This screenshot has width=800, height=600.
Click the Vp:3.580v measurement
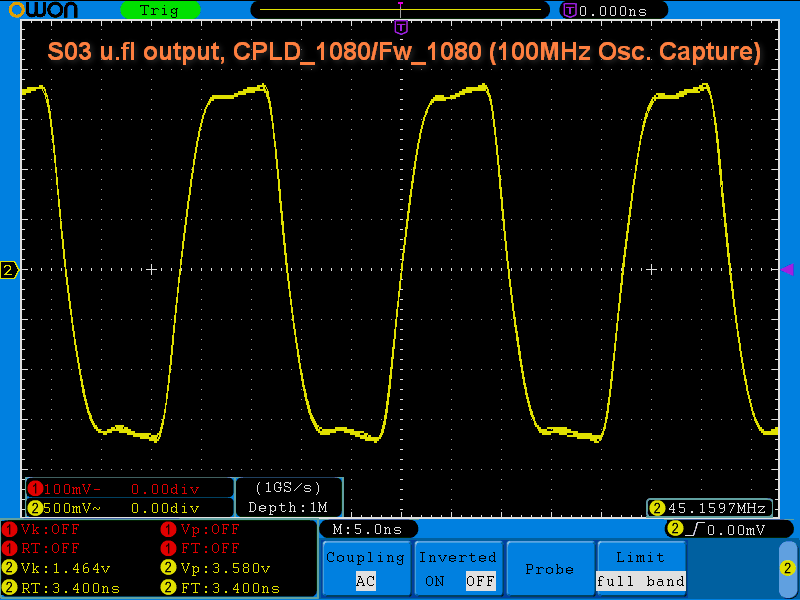pyautogui.click(x=226, y=568)
